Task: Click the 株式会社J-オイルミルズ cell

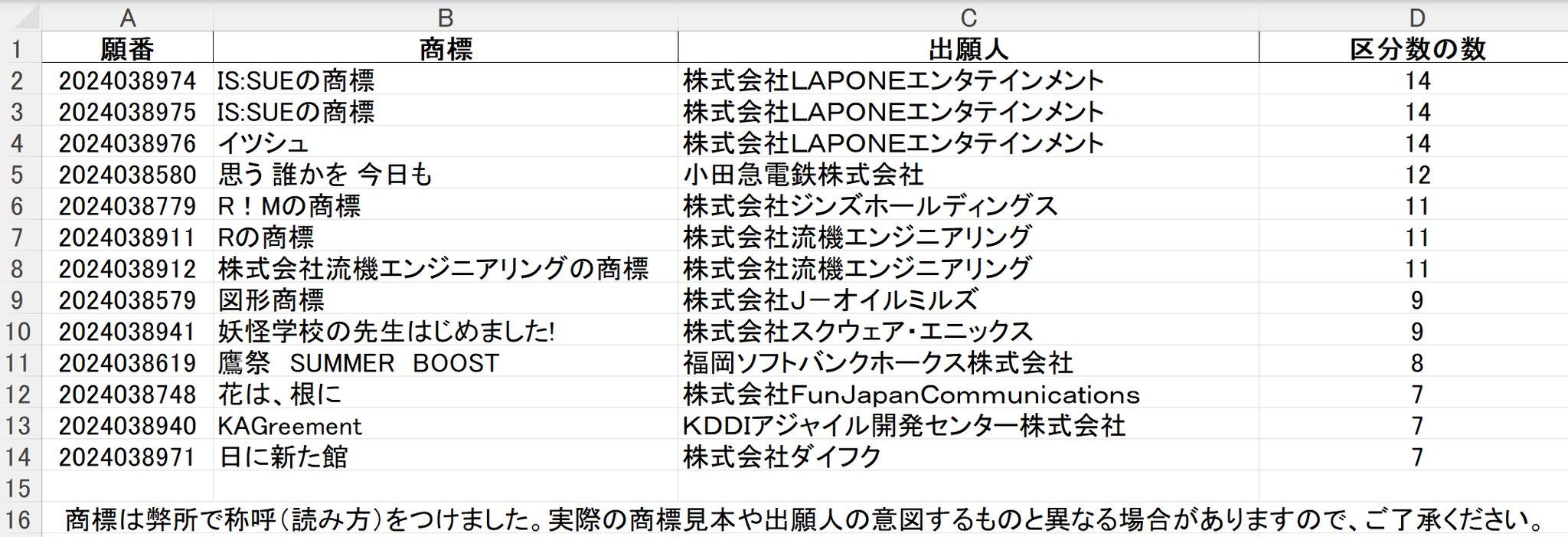Action: click(x=969, y=300)
